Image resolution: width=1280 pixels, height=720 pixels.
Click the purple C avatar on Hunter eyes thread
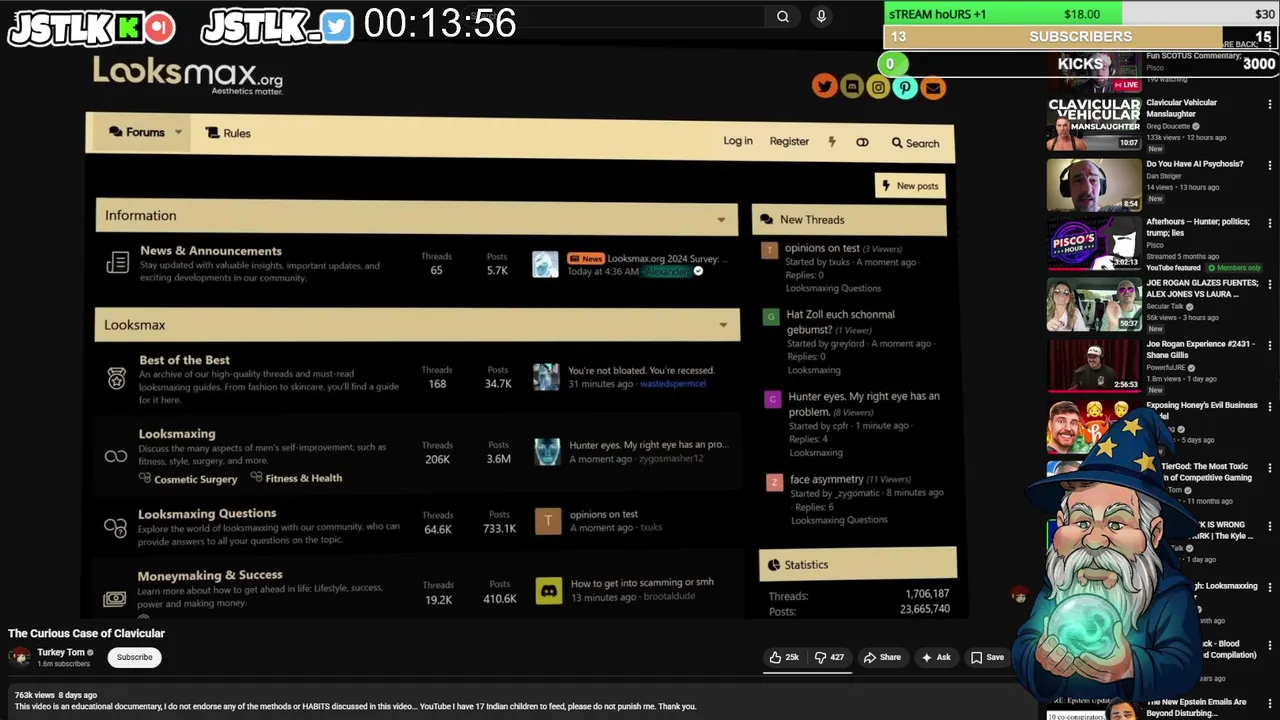[x=772, y=399]
